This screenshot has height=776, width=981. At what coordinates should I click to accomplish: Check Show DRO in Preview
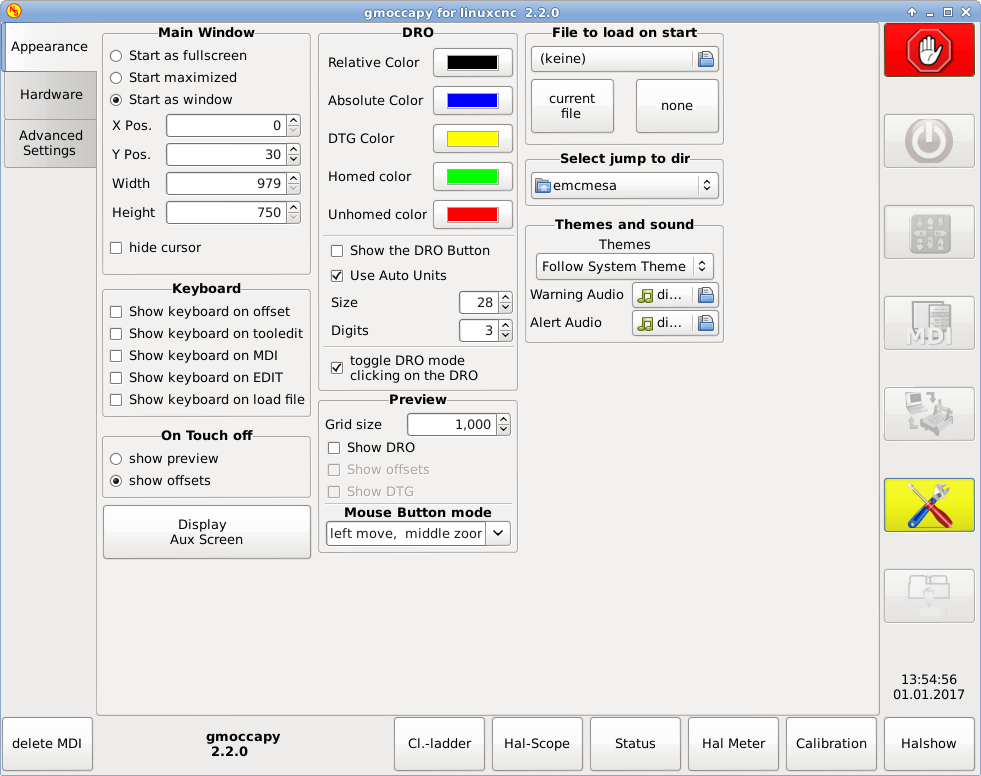tap(334, 448)
